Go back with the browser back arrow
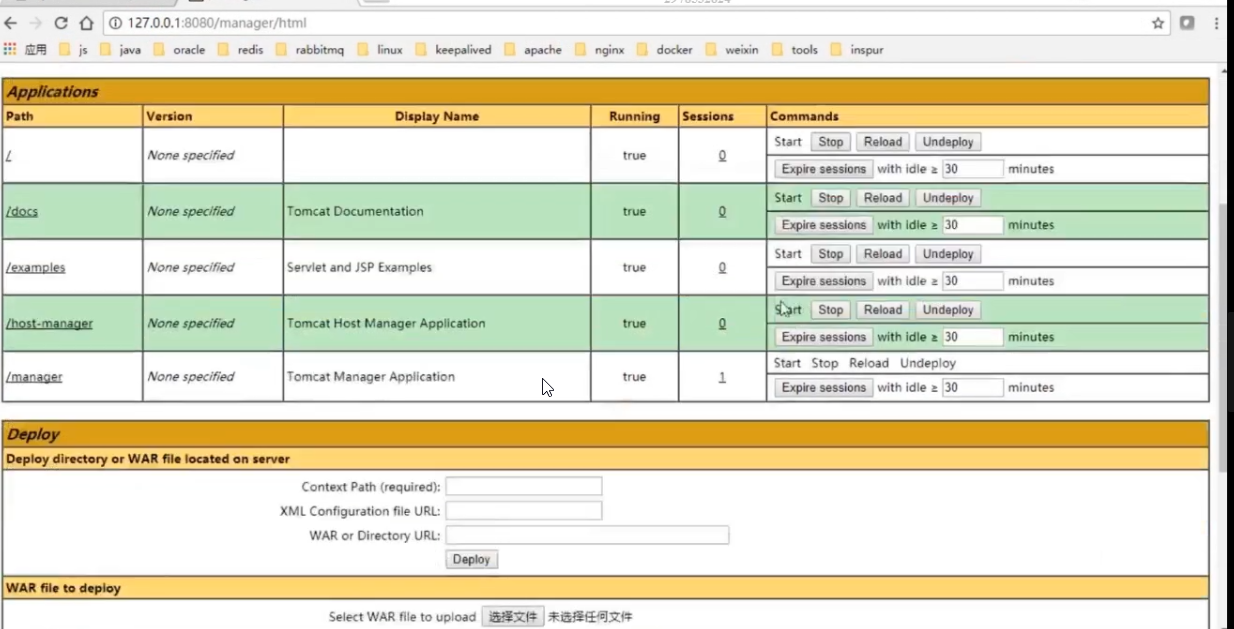Viewport: 1234px width, 629px height. coord(11,23)
